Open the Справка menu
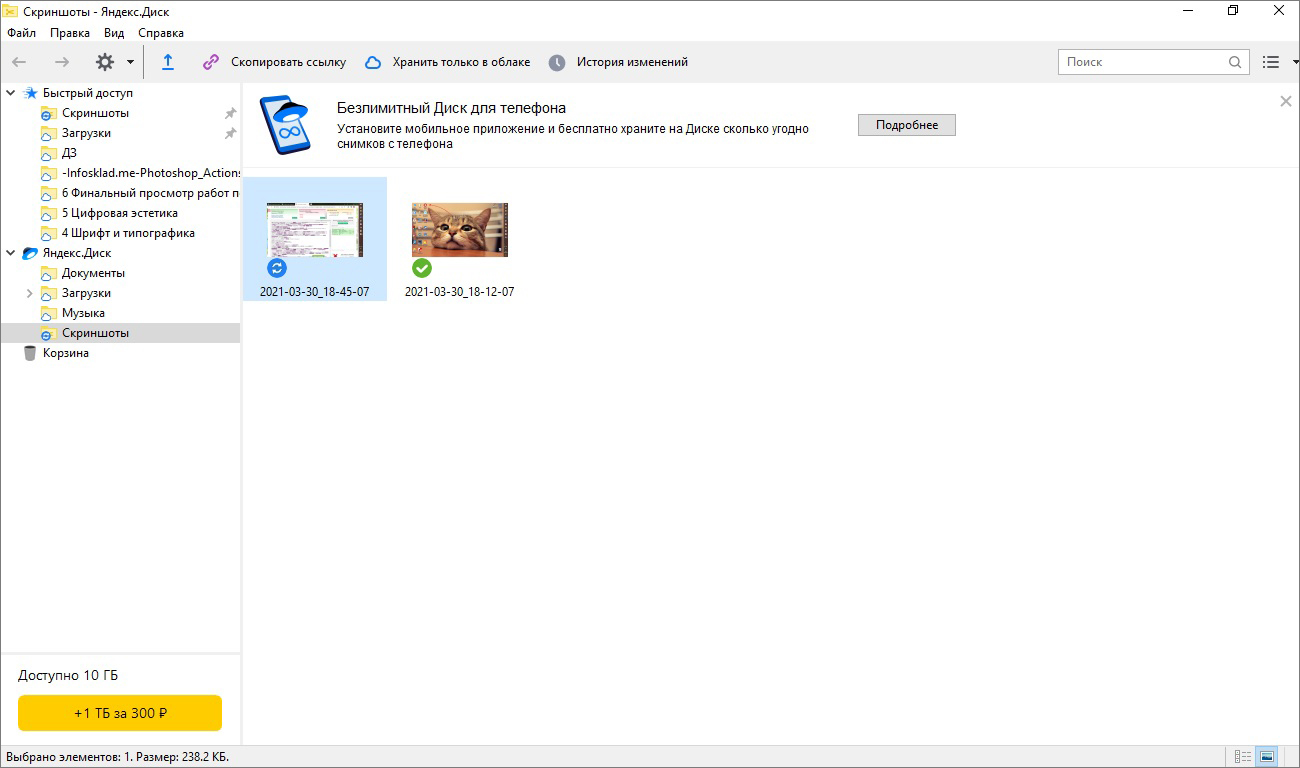Screen dimensions: 1300x768 tap(161, 32)
